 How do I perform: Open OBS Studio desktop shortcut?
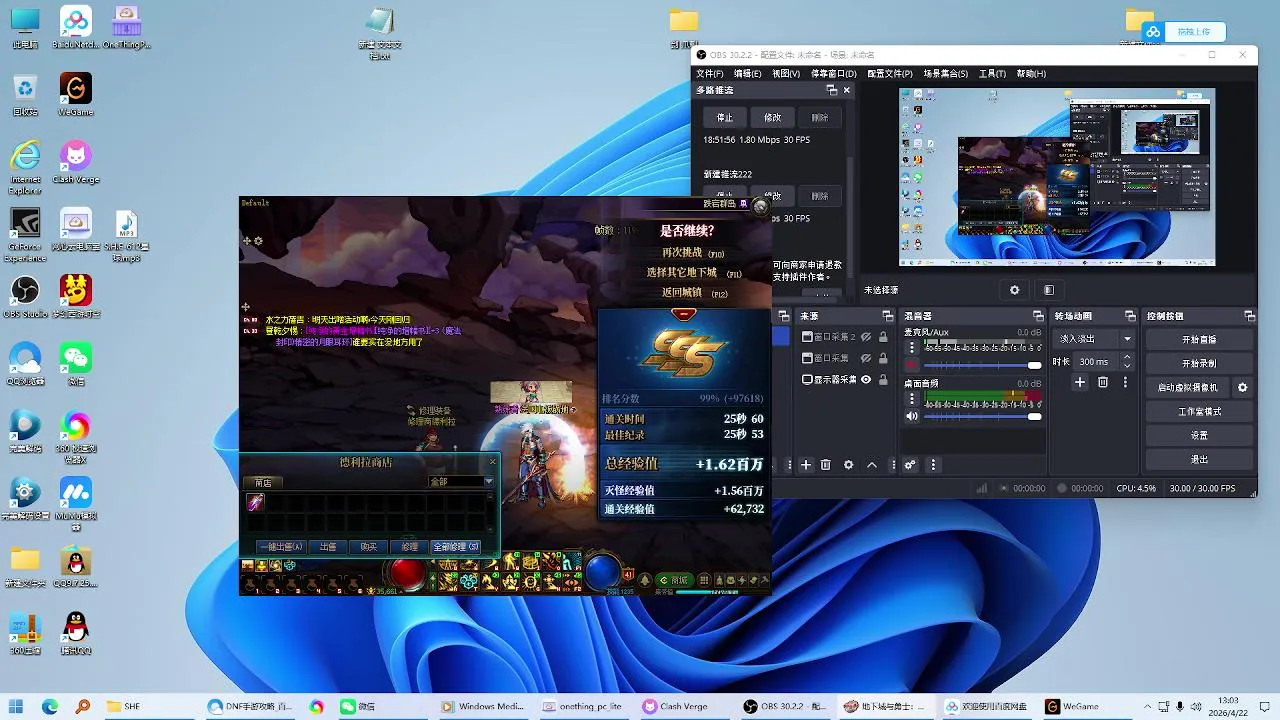25,297
